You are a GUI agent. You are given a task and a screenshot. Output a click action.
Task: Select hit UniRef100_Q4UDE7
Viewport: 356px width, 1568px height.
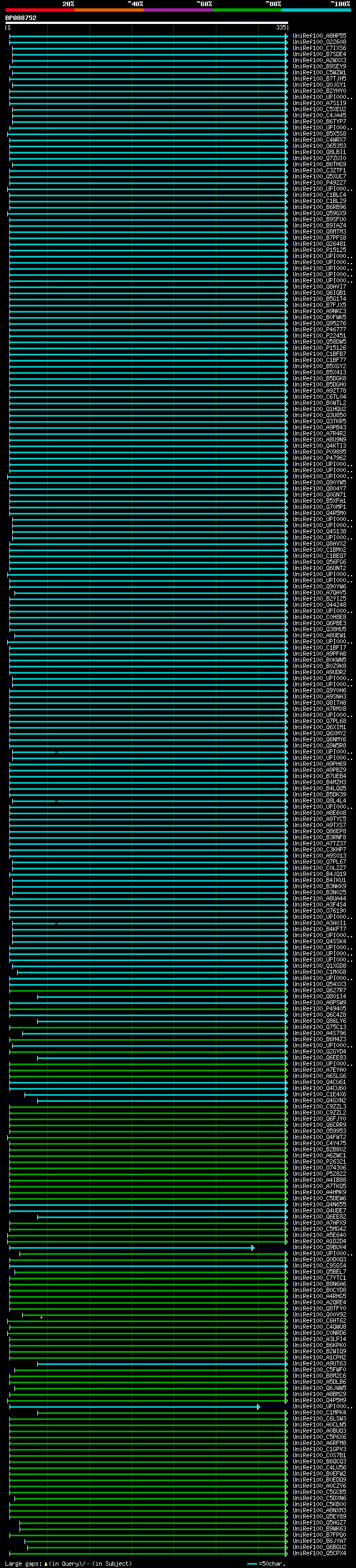coord(319,1210)
